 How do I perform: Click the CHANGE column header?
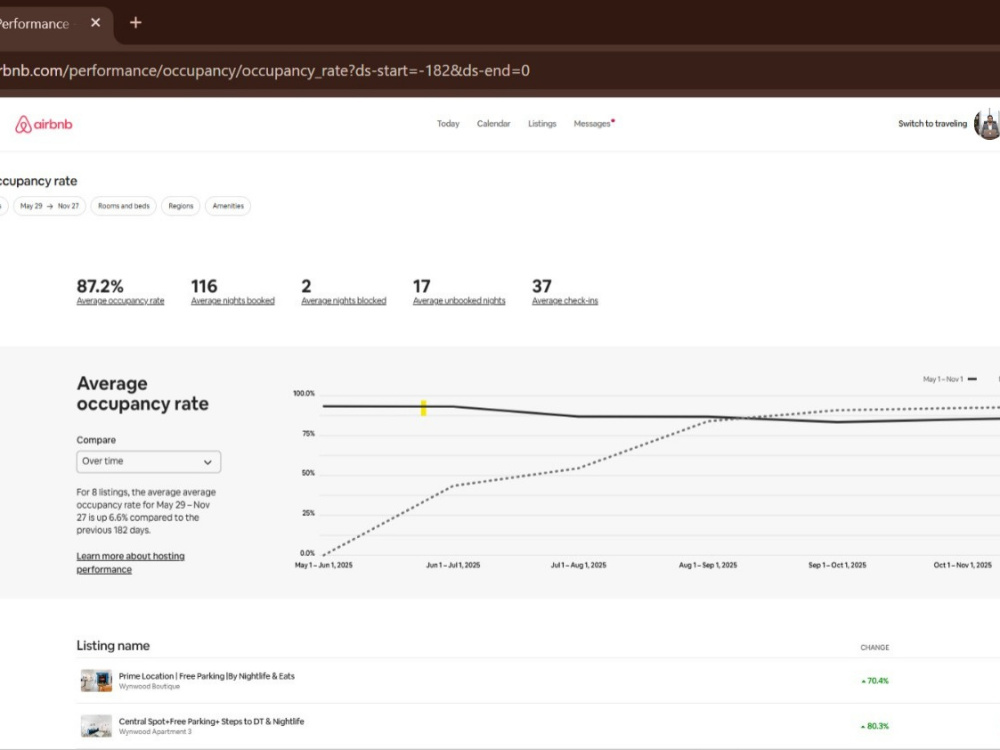(x=874, y=647)
